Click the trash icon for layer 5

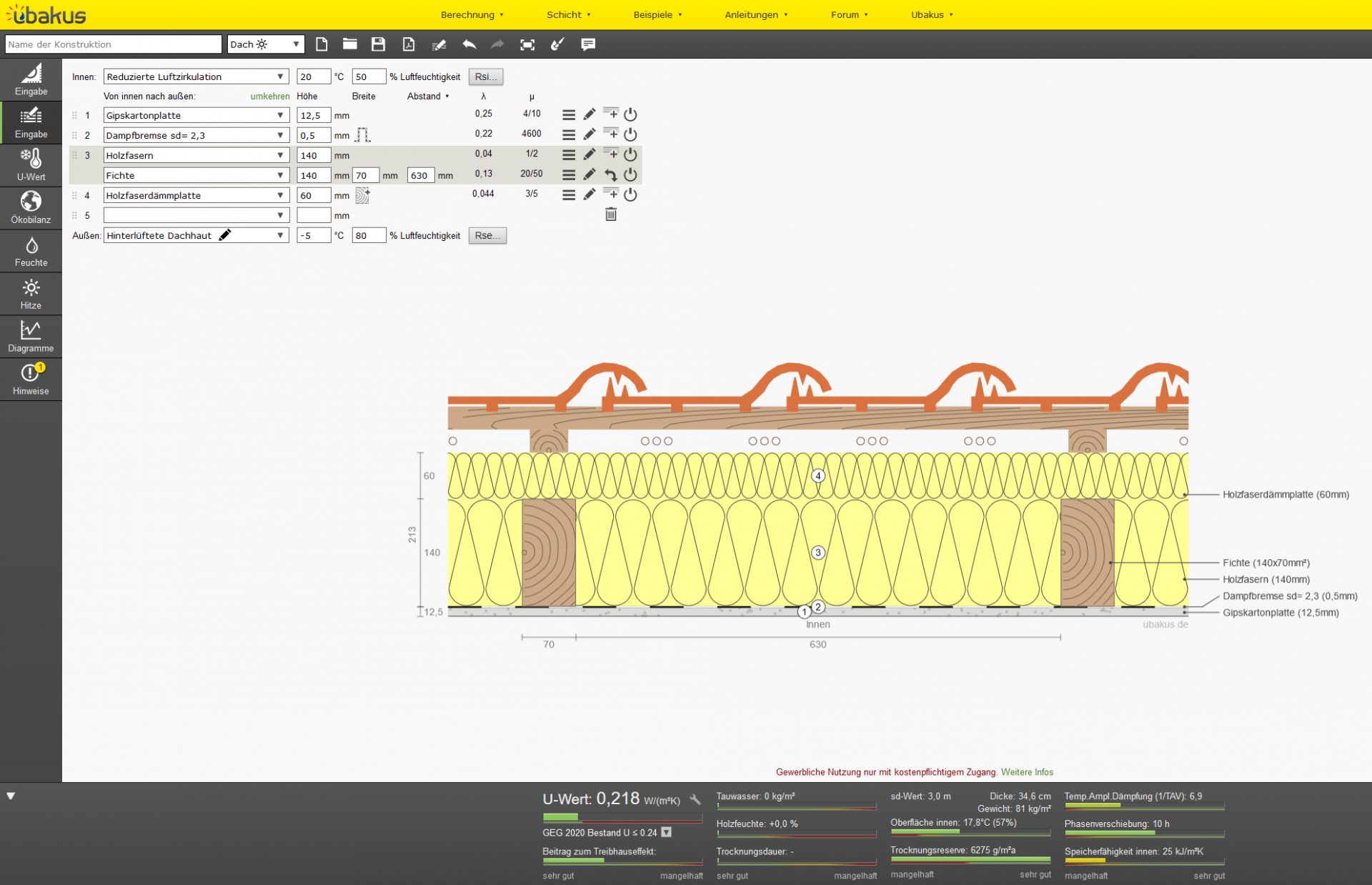pos(611,214)
